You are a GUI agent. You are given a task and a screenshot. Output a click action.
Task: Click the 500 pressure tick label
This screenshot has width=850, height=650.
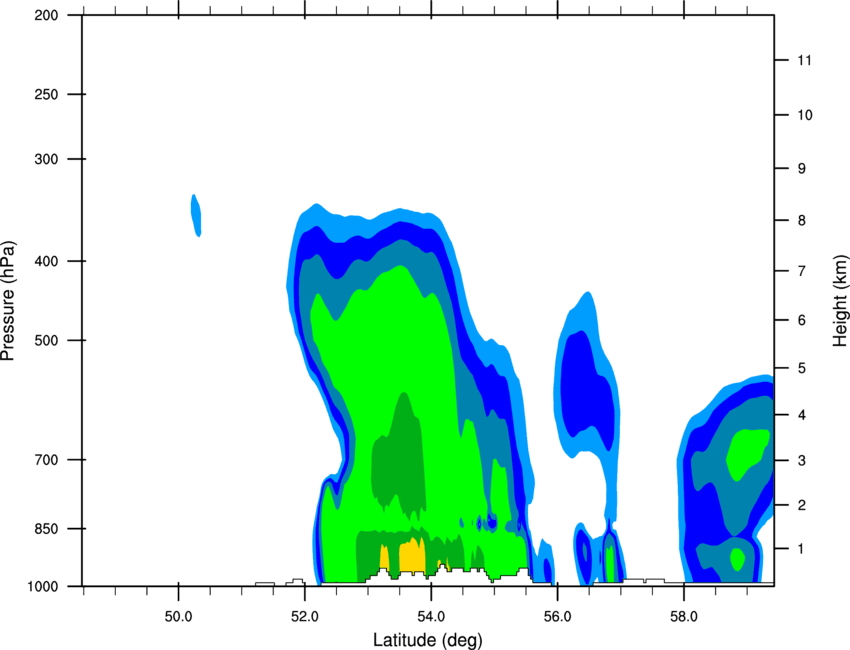(46, 340)
